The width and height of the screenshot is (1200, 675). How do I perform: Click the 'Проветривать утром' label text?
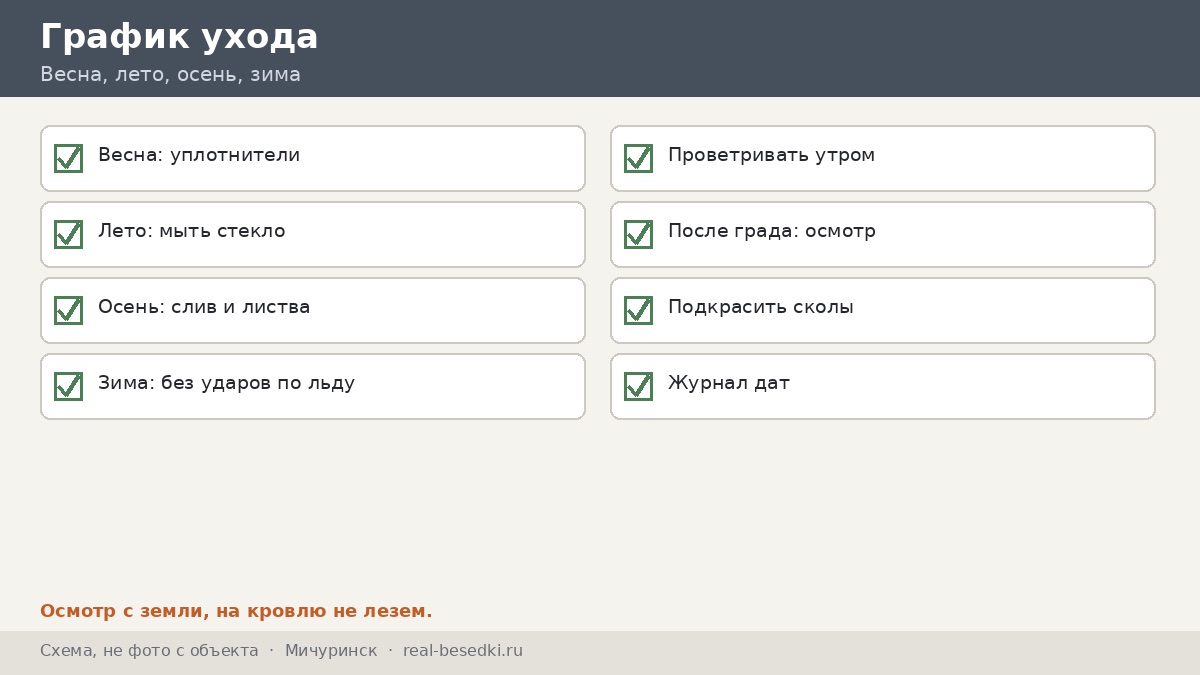(771, 155)
